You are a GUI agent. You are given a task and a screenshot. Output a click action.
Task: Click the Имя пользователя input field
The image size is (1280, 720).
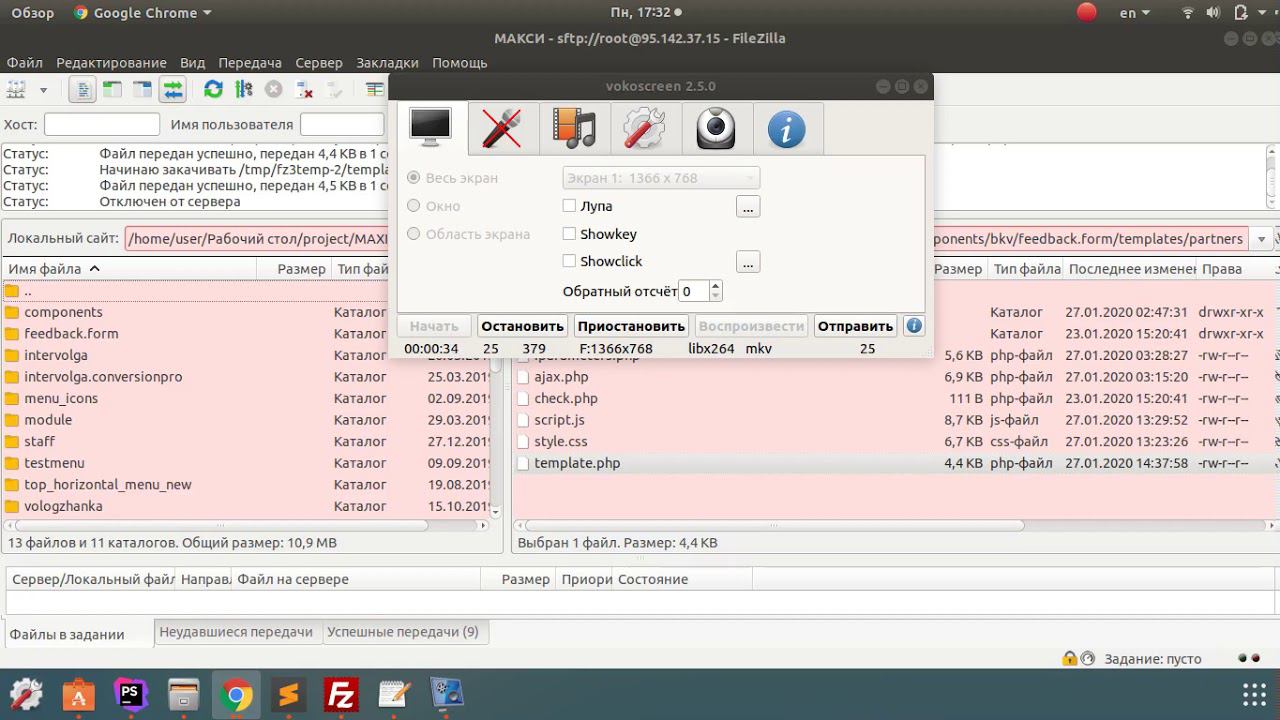[x=342, y=124]
